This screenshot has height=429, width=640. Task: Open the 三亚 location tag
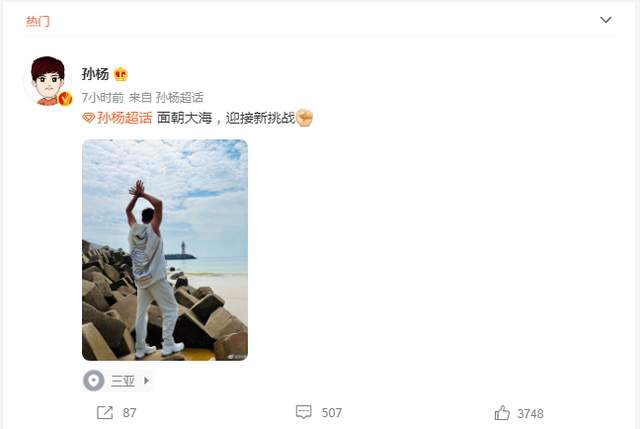point(123,381)
